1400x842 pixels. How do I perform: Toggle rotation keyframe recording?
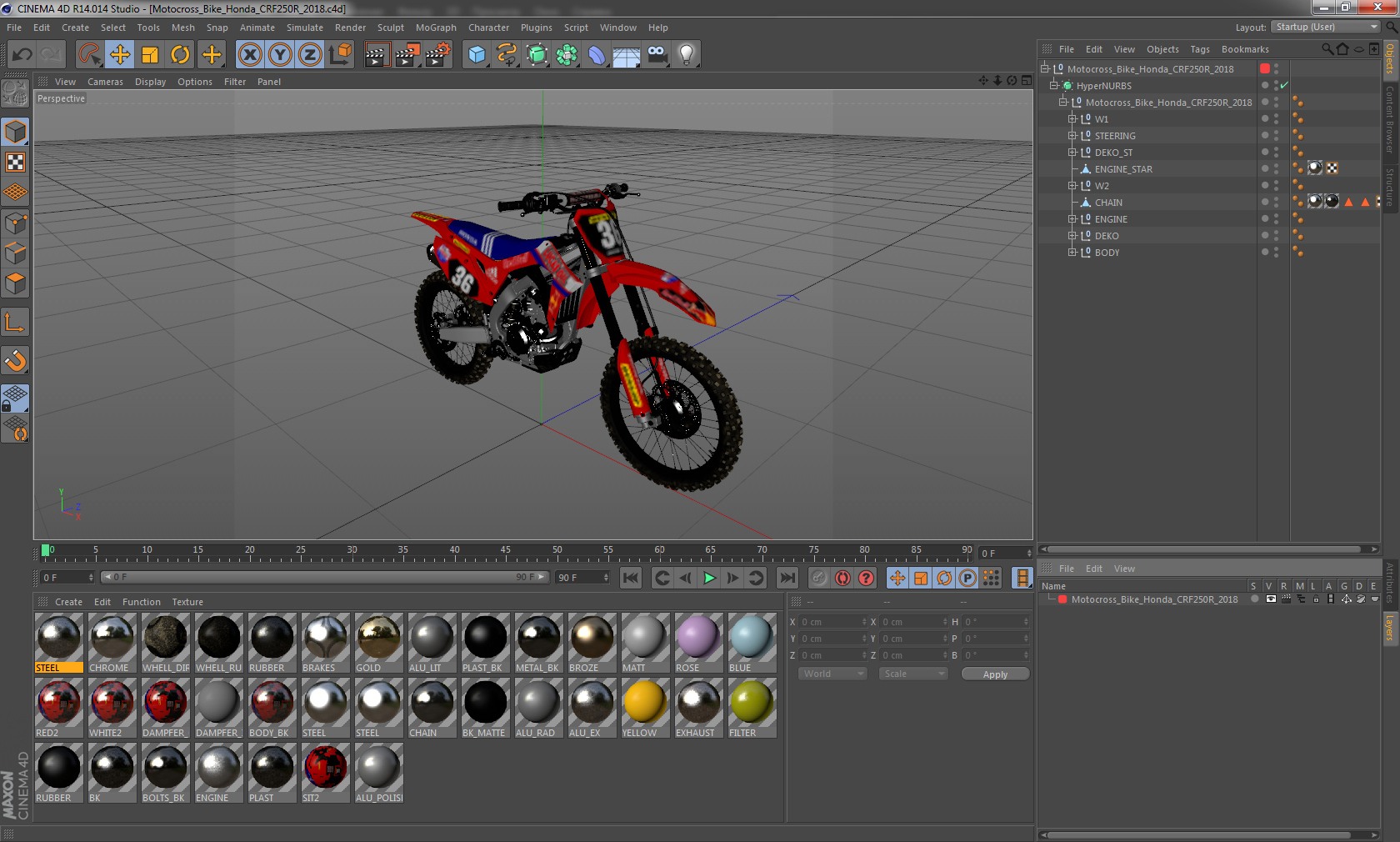[x=944, y=578]
